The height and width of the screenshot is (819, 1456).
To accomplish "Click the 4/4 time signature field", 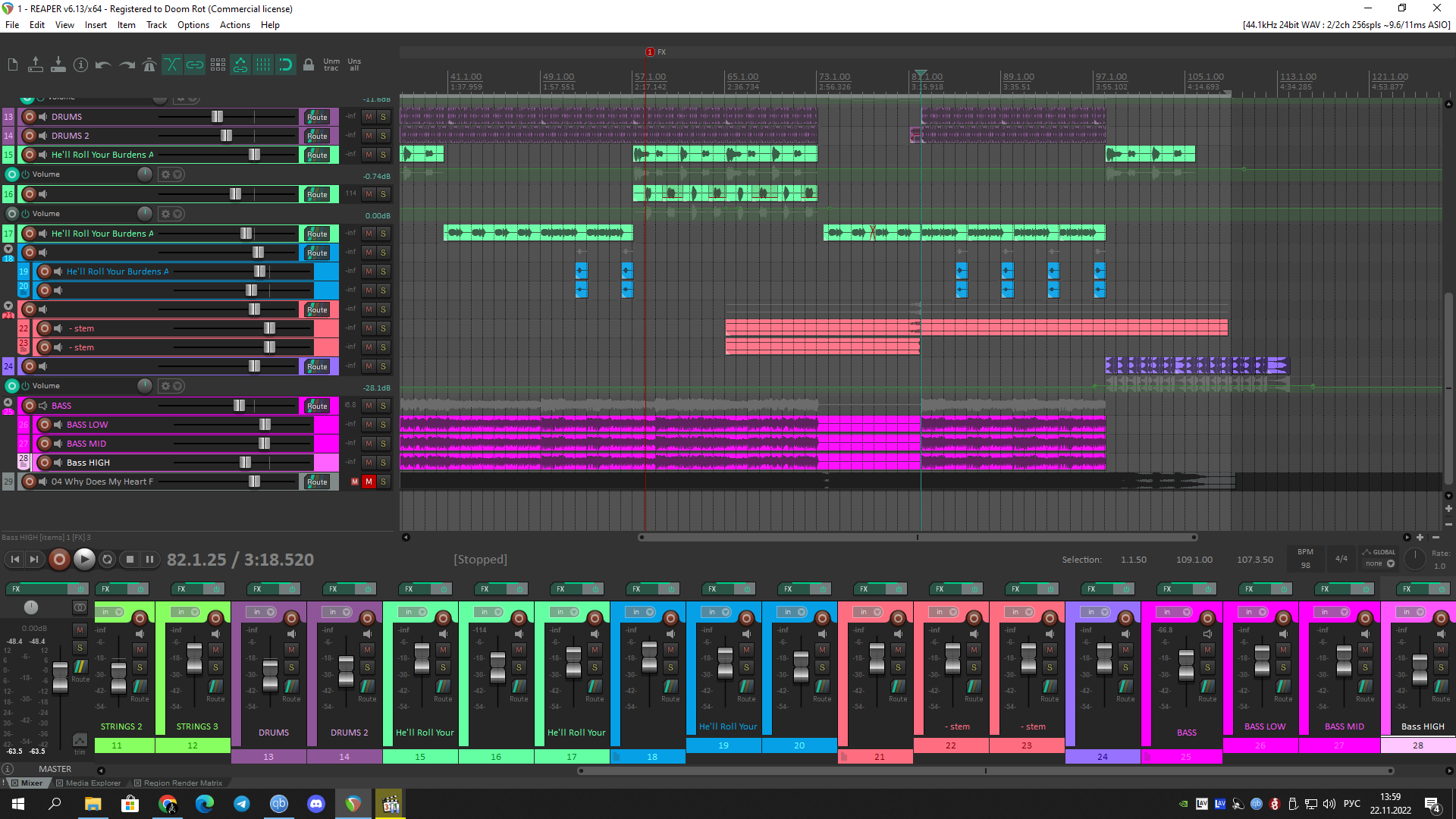I will pyautogui.click(x=1341, y=559).
